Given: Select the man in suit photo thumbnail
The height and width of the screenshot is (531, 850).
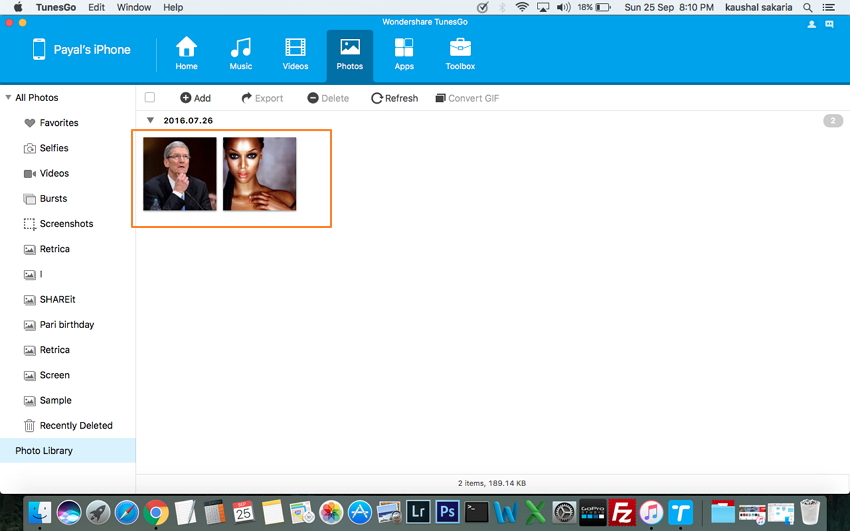Looking at the screenshot, I should 180,174.
